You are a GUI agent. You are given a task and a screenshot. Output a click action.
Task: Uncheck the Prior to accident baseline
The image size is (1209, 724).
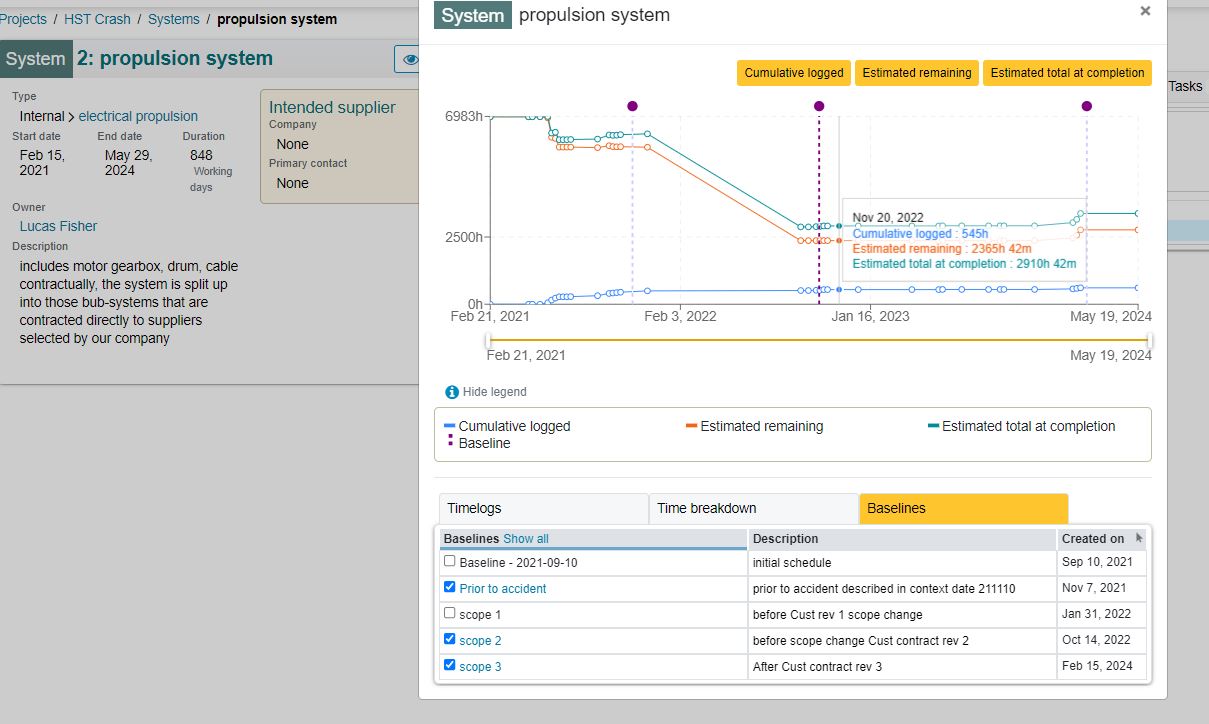pyautogui.click(x=449, y=587)
